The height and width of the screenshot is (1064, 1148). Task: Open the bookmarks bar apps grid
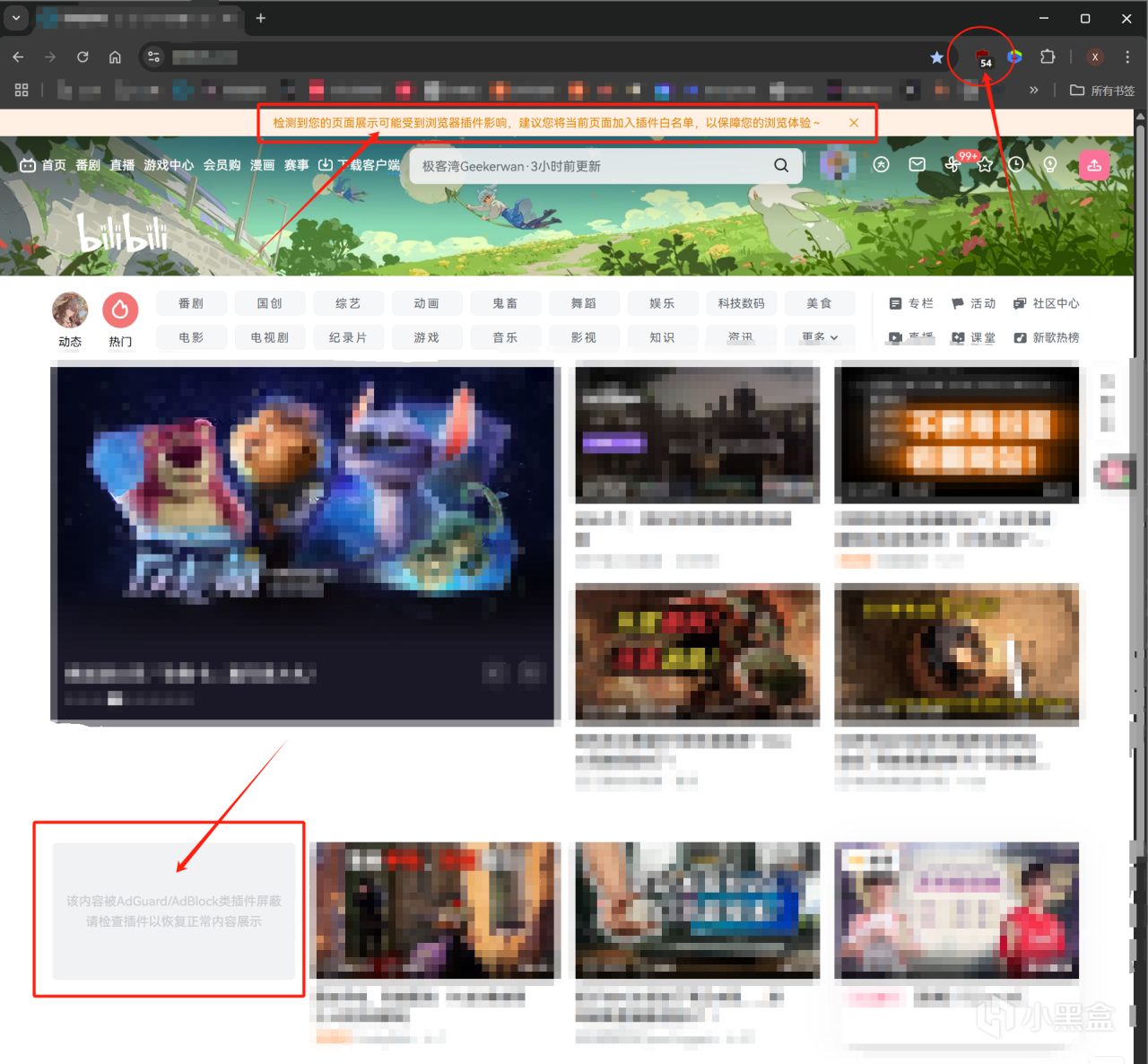(22, 90)
